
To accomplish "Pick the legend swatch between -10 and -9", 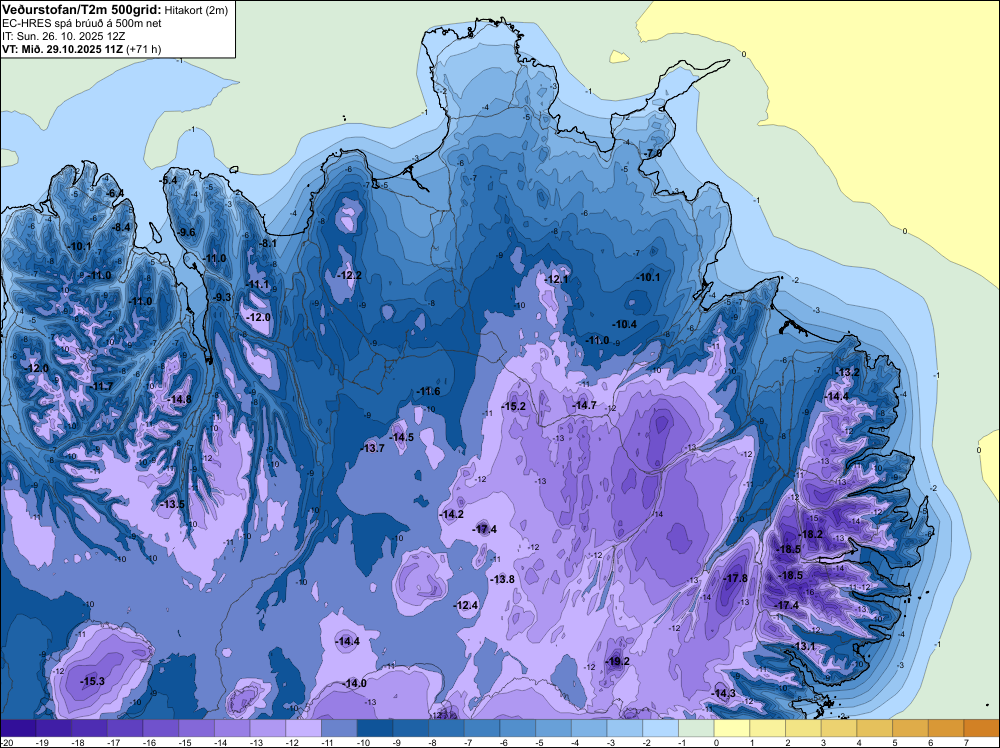I will pos(376,728).
